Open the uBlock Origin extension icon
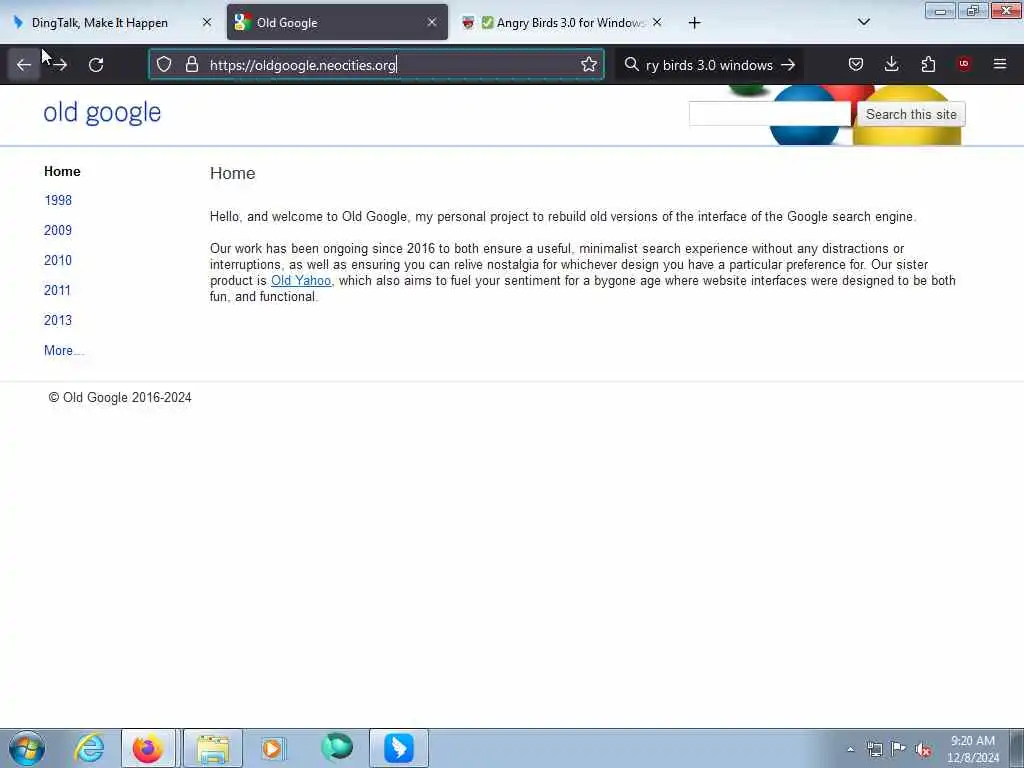Screen dimensions: 1024x768 (963, 64)
